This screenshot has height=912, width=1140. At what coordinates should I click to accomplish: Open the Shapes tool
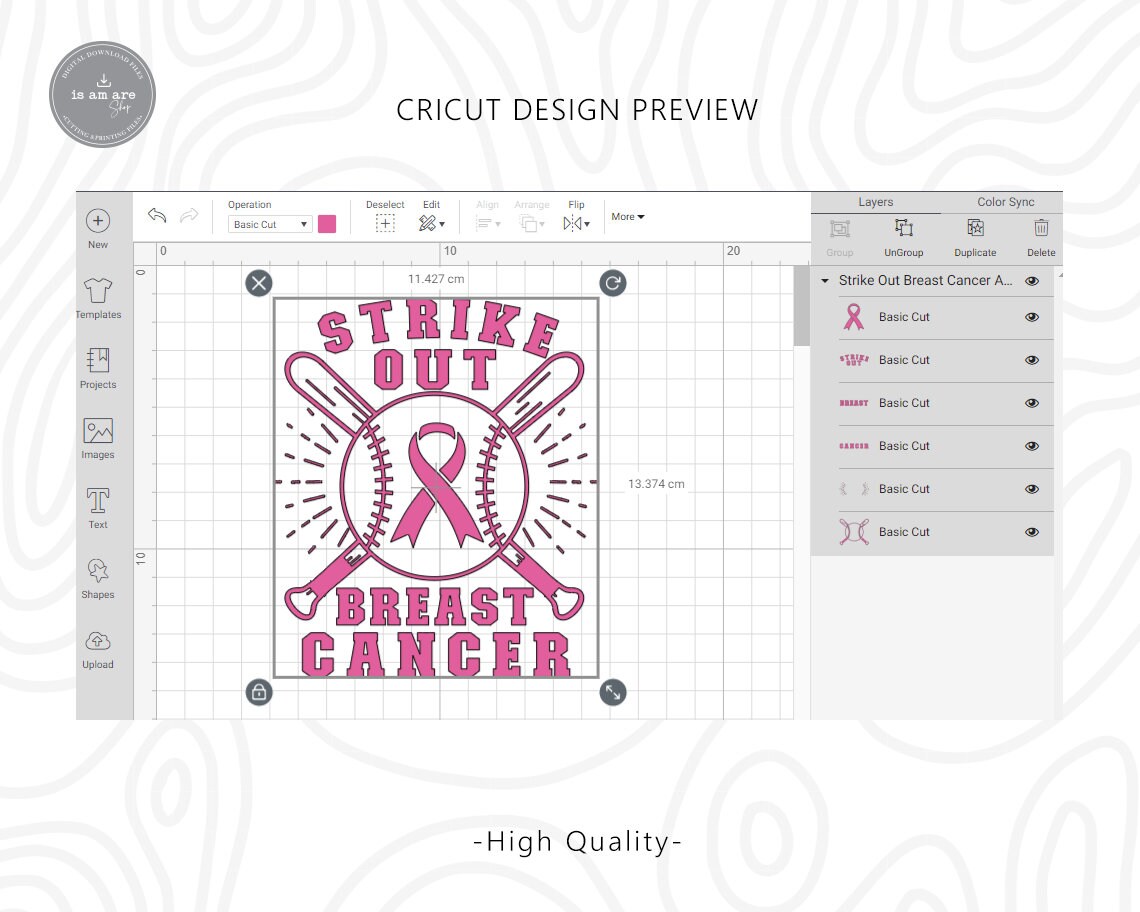(97, 573)
